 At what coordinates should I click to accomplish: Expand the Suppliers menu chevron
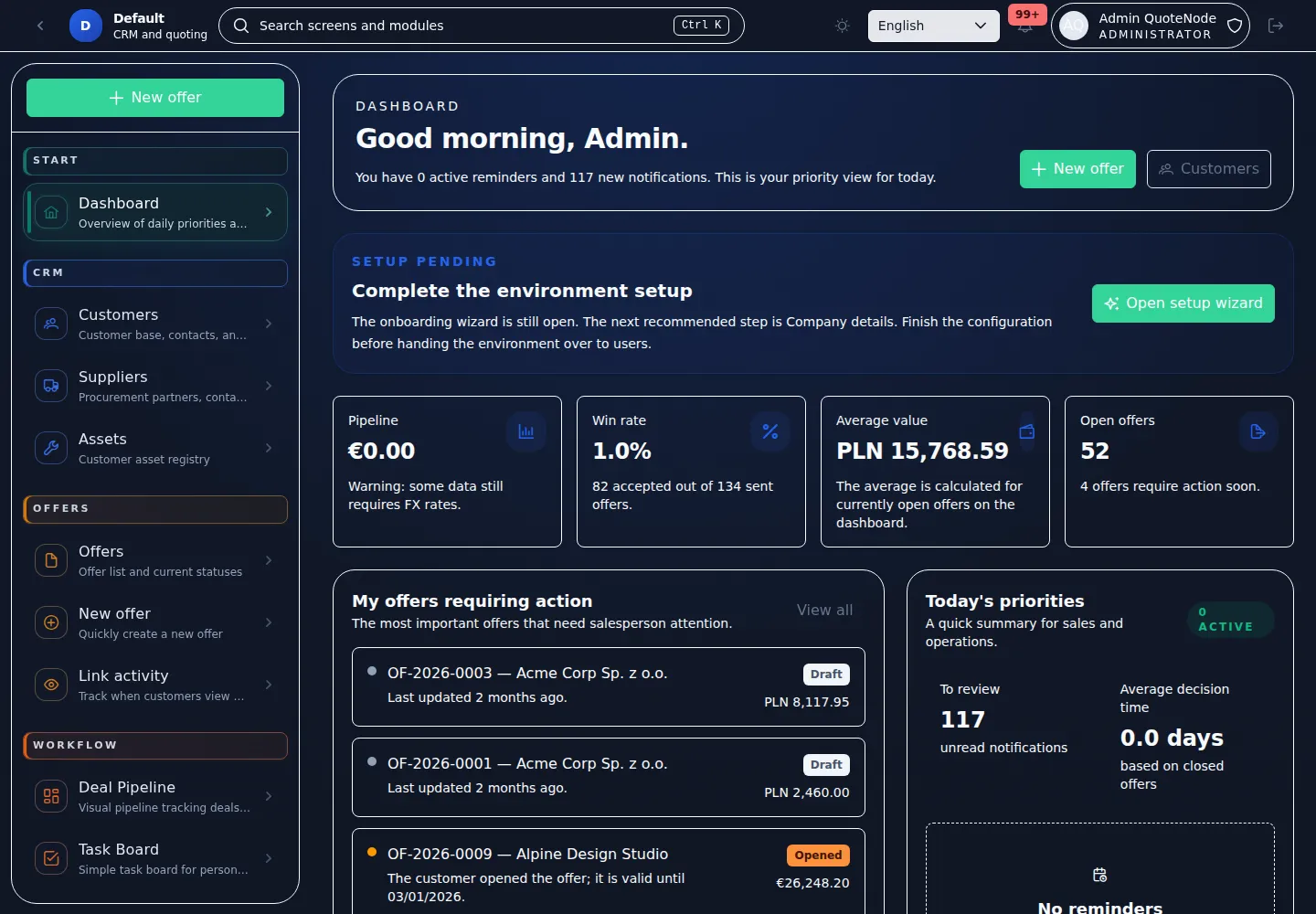tap(269, 386)
